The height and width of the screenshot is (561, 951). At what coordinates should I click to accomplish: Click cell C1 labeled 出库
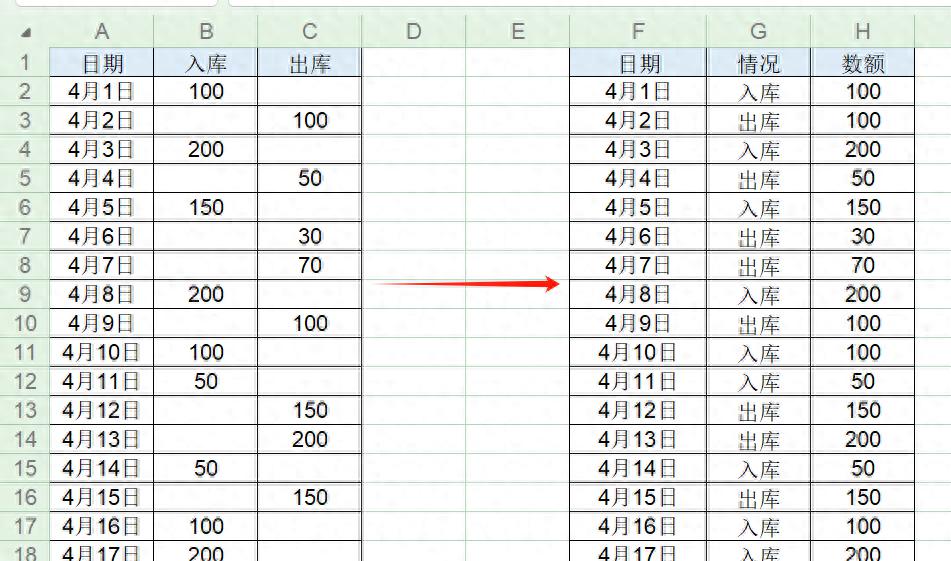click(x=309, y=62)
